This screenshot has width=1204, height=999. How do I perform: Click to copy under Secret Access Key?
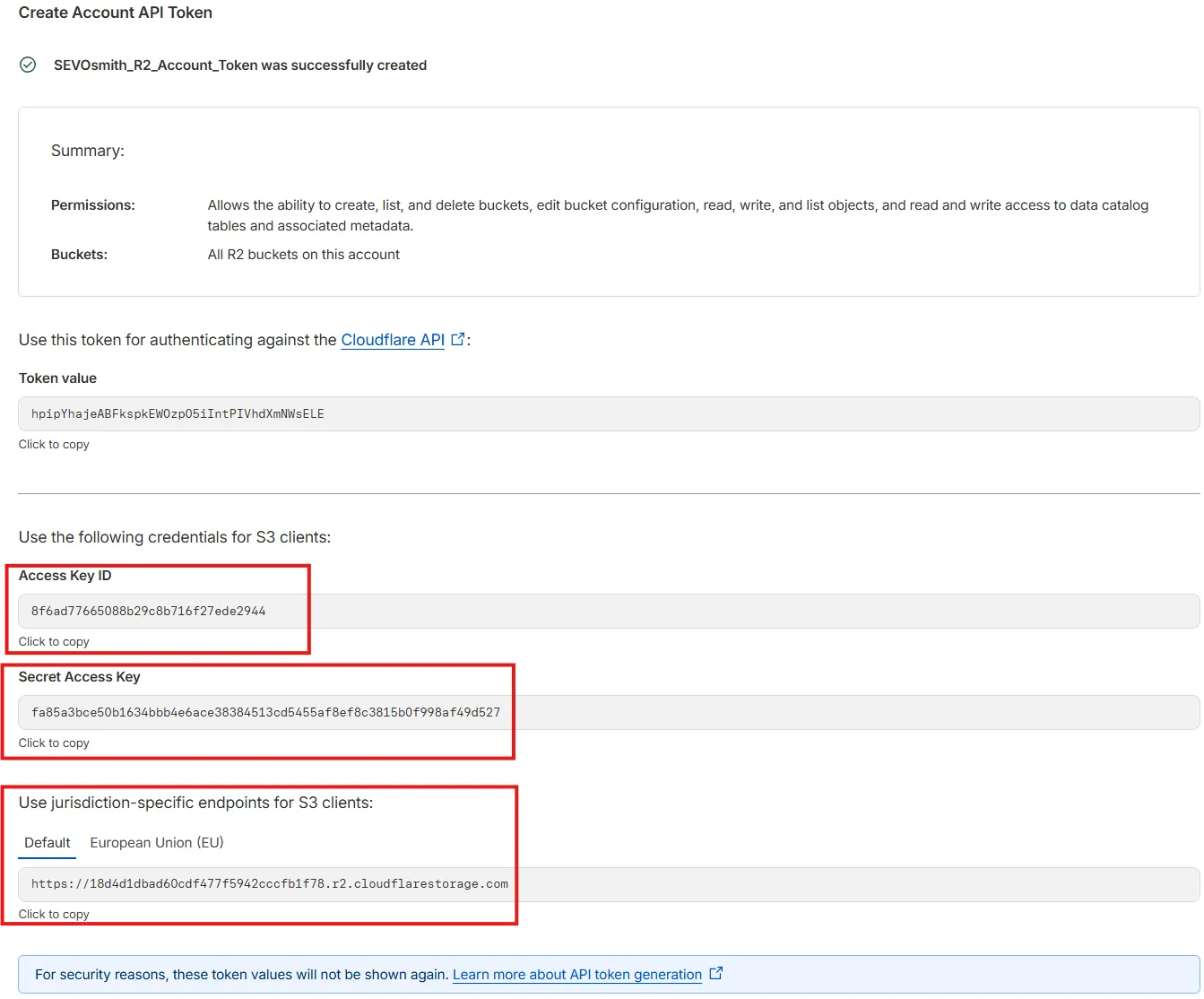click(x=54, y=743)
